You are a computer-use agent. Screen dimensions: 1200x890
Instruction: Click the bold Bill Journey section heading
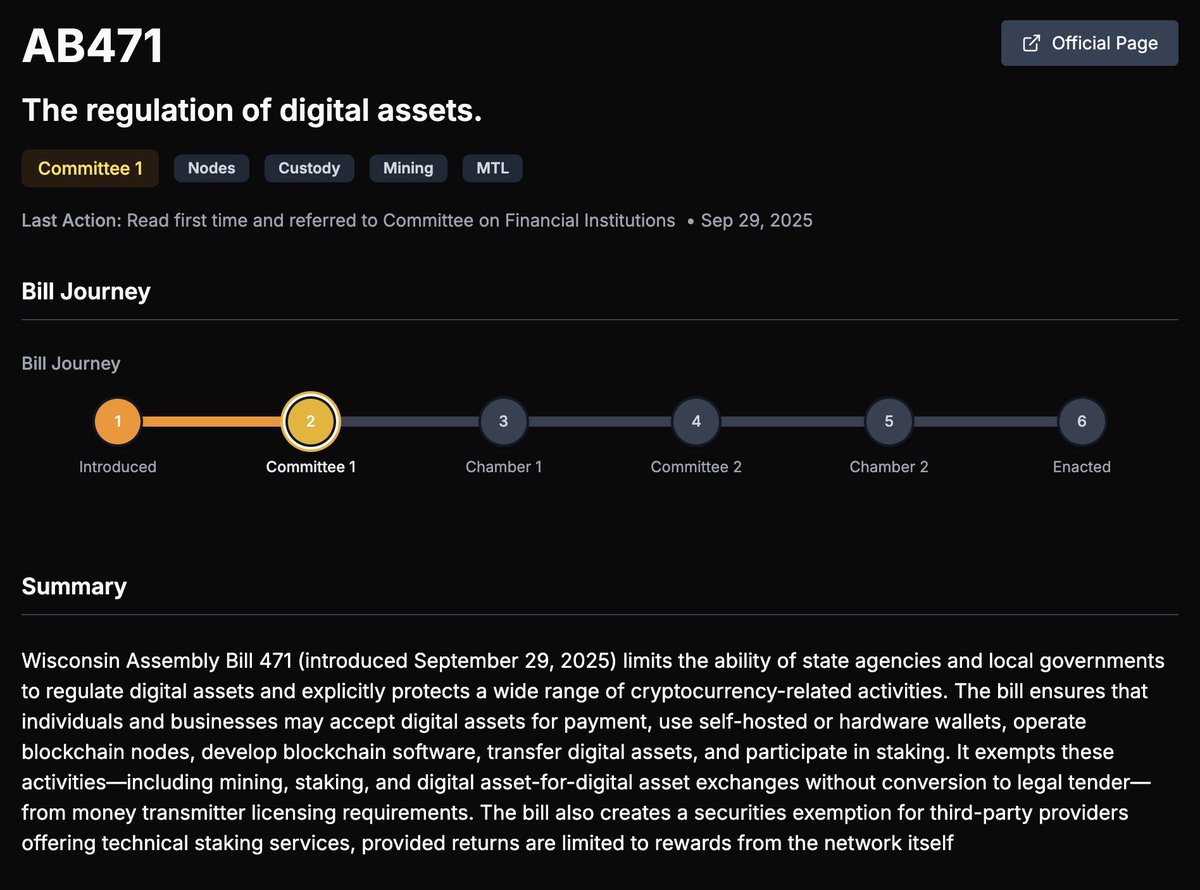click(86, 291)
